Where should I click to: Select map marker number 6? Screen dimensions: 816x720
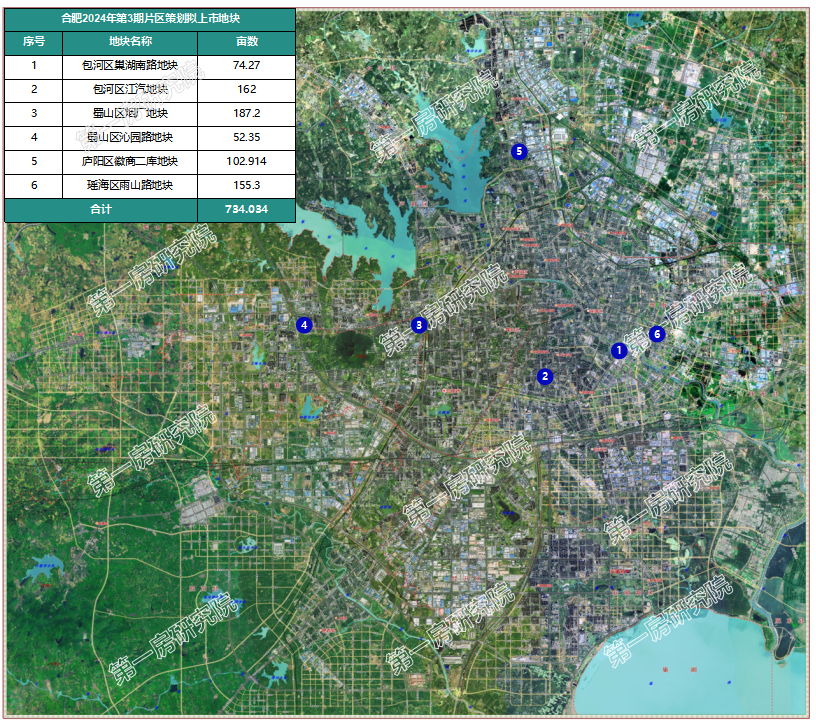pyautogui.click(x=657, y=334)
